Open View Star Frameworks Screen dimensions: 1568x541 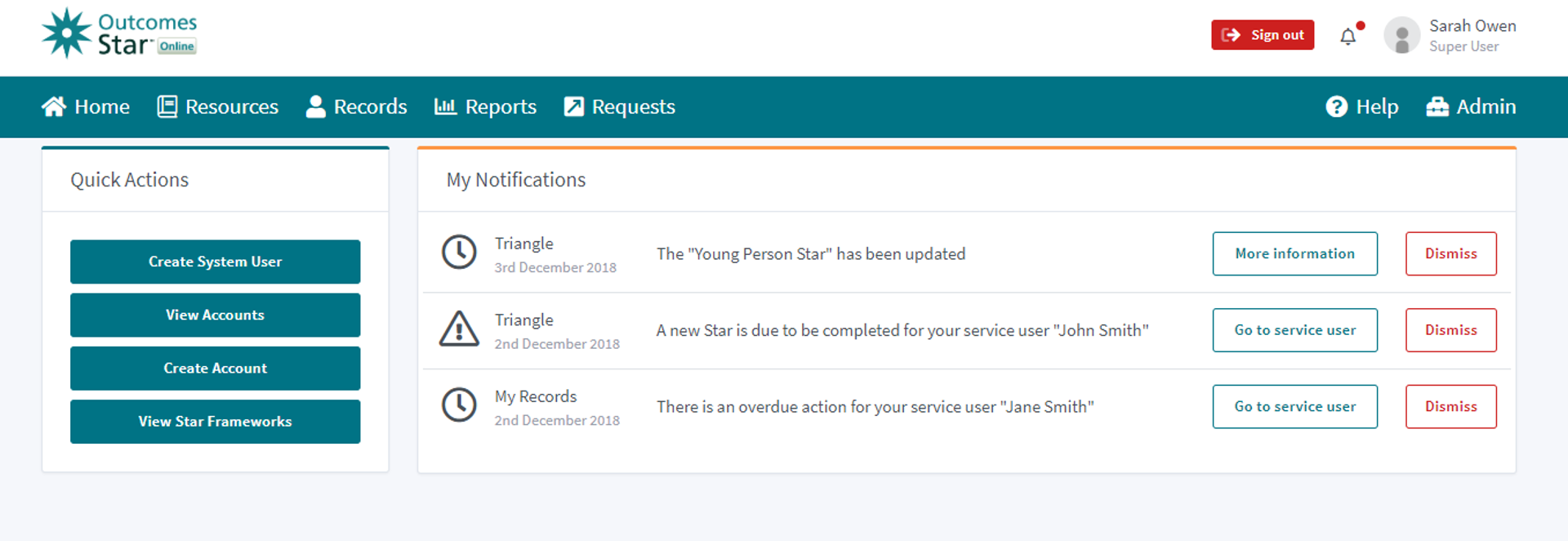[x=215, y=422]
